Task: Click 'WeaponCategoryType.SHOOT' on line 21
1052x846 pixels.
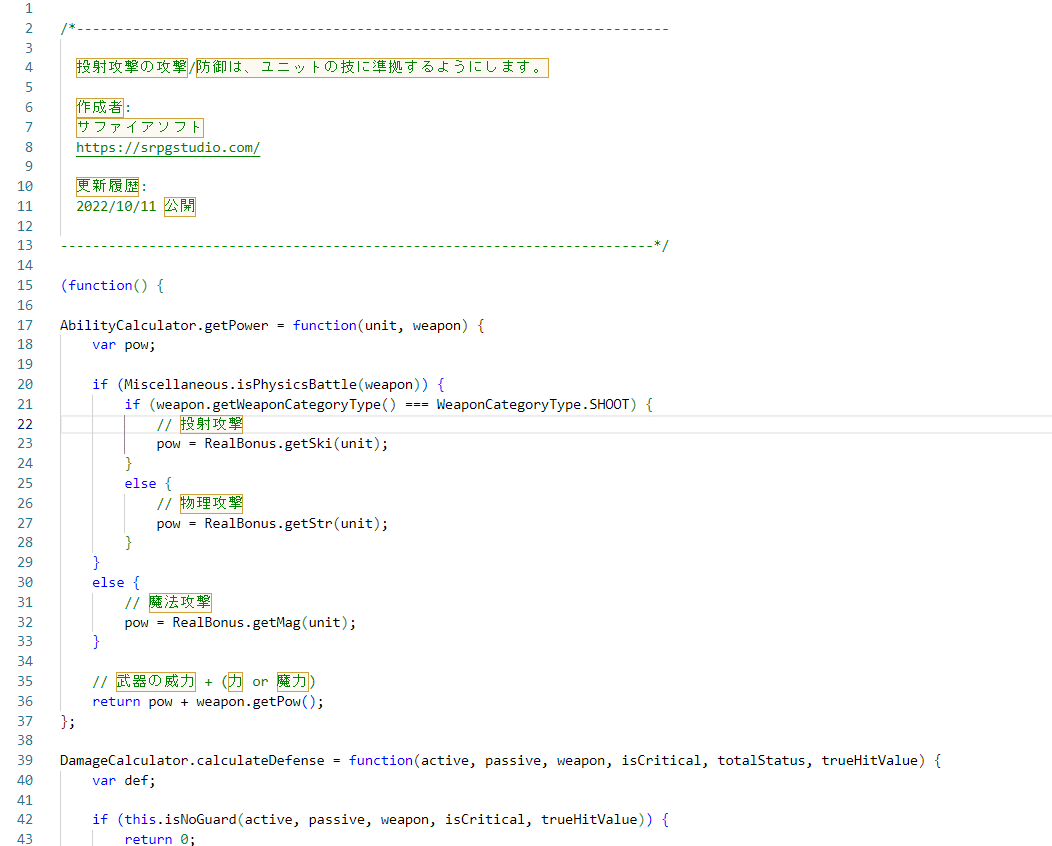Action: tap(533, 405)
